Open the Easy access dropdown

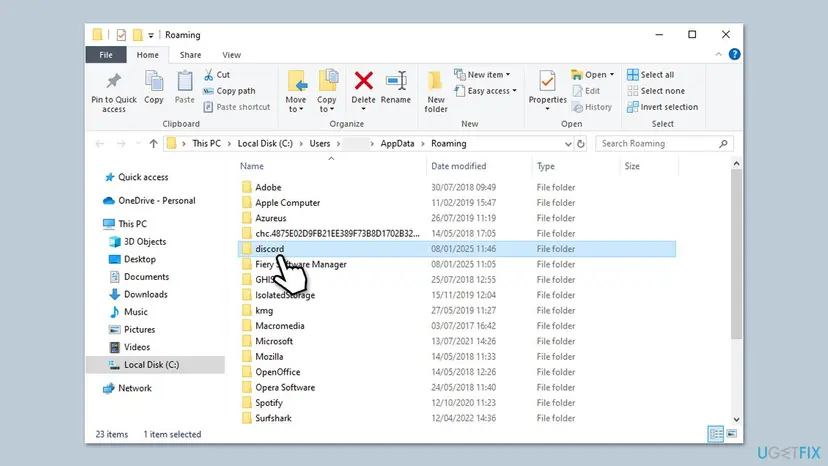(485, 91)
